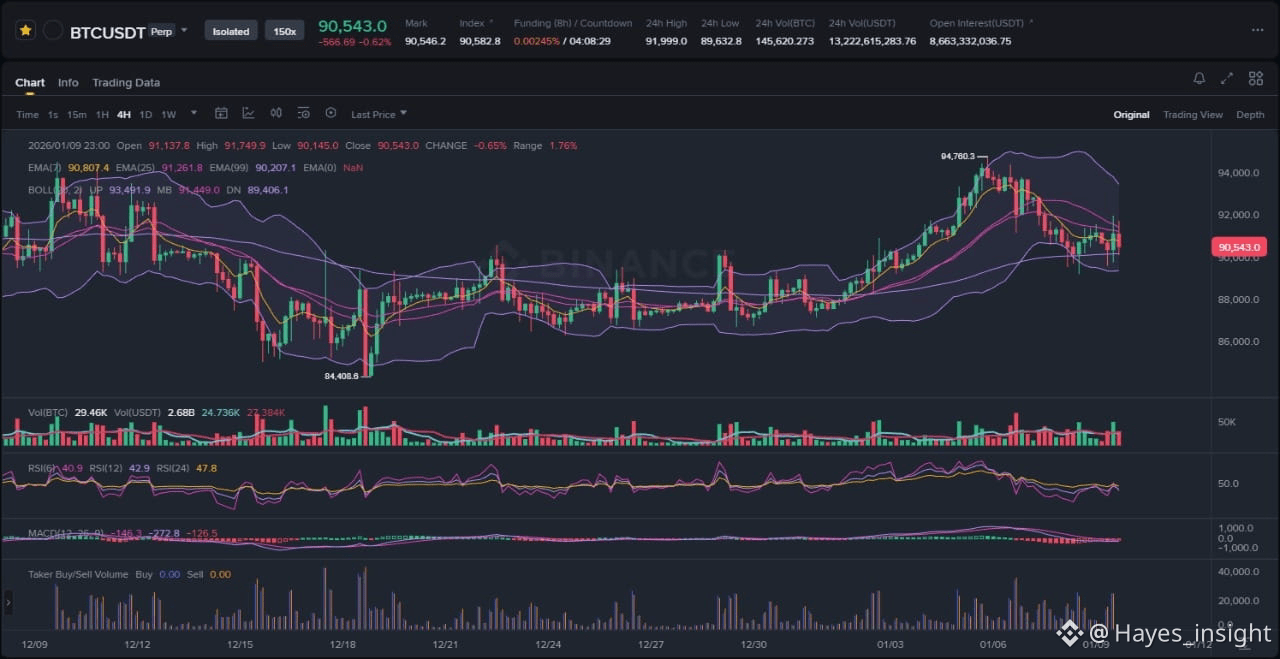Viewport: 1280px width, 659px height.
Task: Click the large 90,543.0 last price
Action: (352, 25)
